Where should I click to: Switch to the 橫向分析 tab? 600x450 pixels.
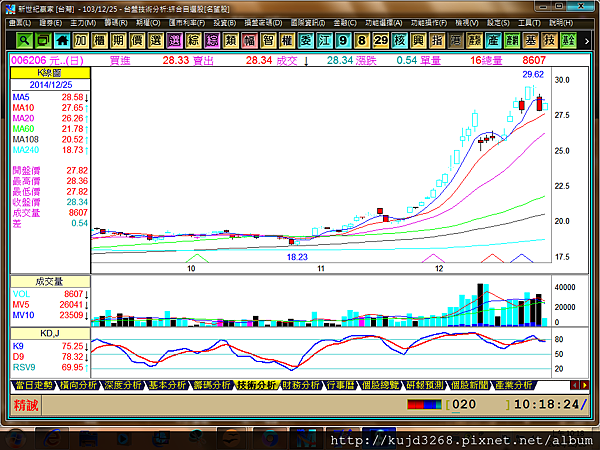click(x=78, y=385)
